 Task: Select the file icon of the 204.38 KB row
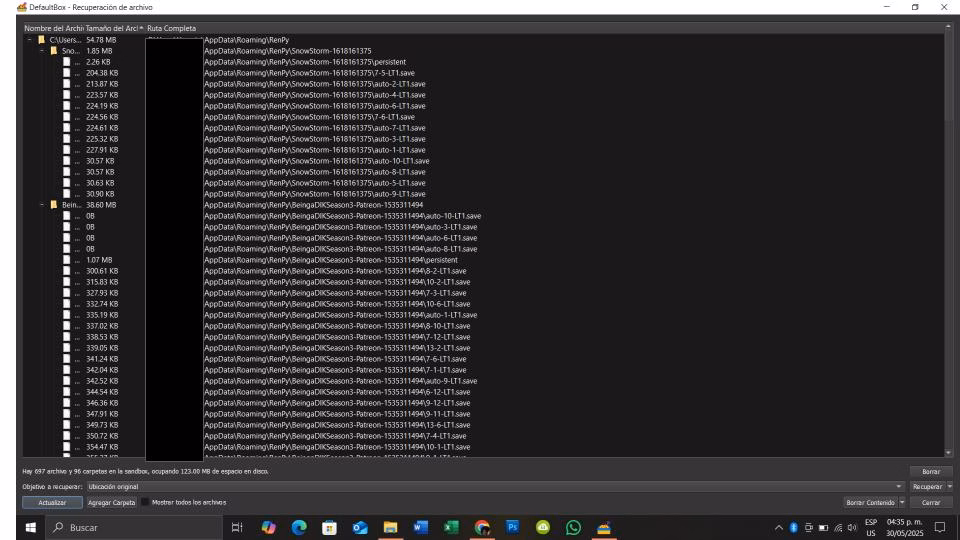(x=66, y=73)
